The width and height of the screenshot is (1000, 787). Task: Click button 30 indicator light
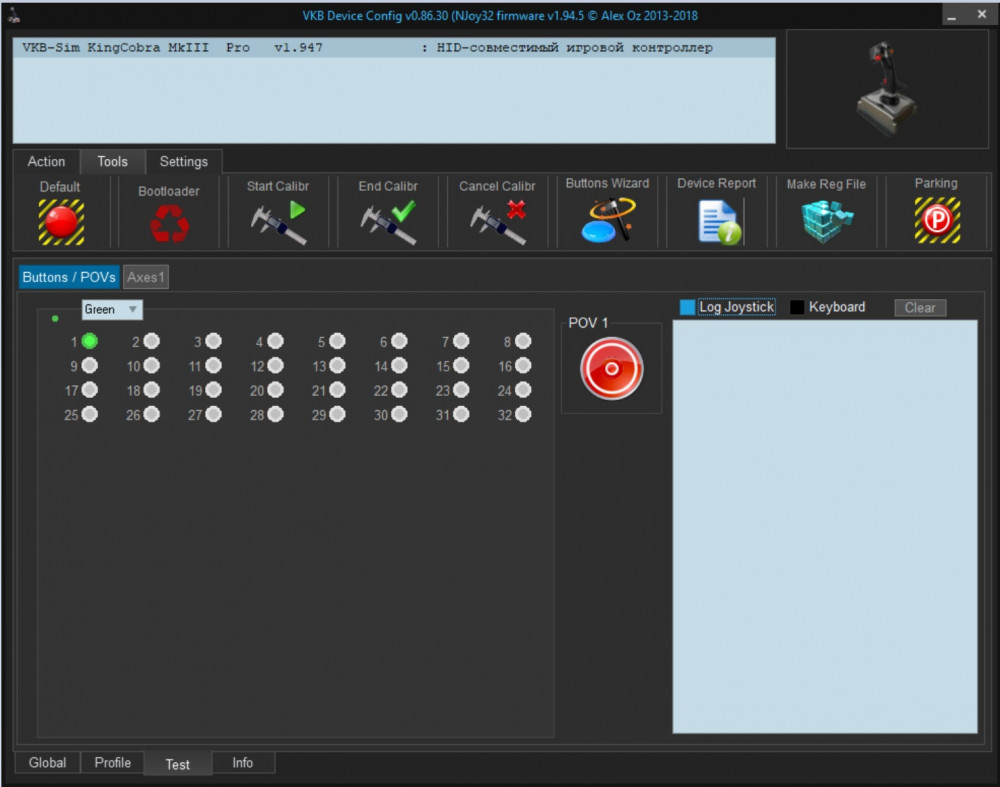point(399,415)
